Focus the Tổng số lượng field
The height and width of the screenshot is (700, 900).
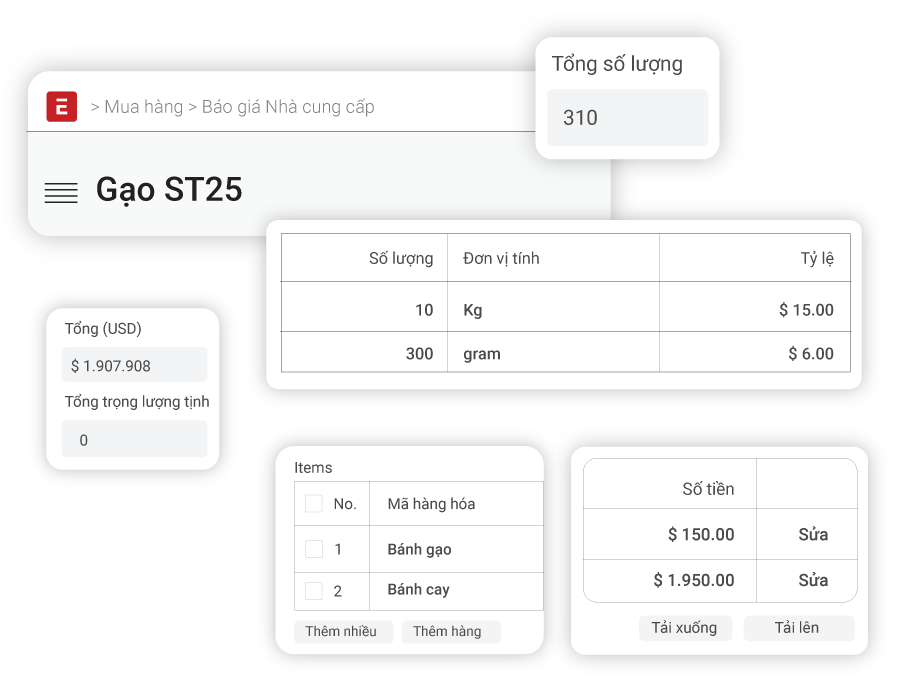point(627,118)
